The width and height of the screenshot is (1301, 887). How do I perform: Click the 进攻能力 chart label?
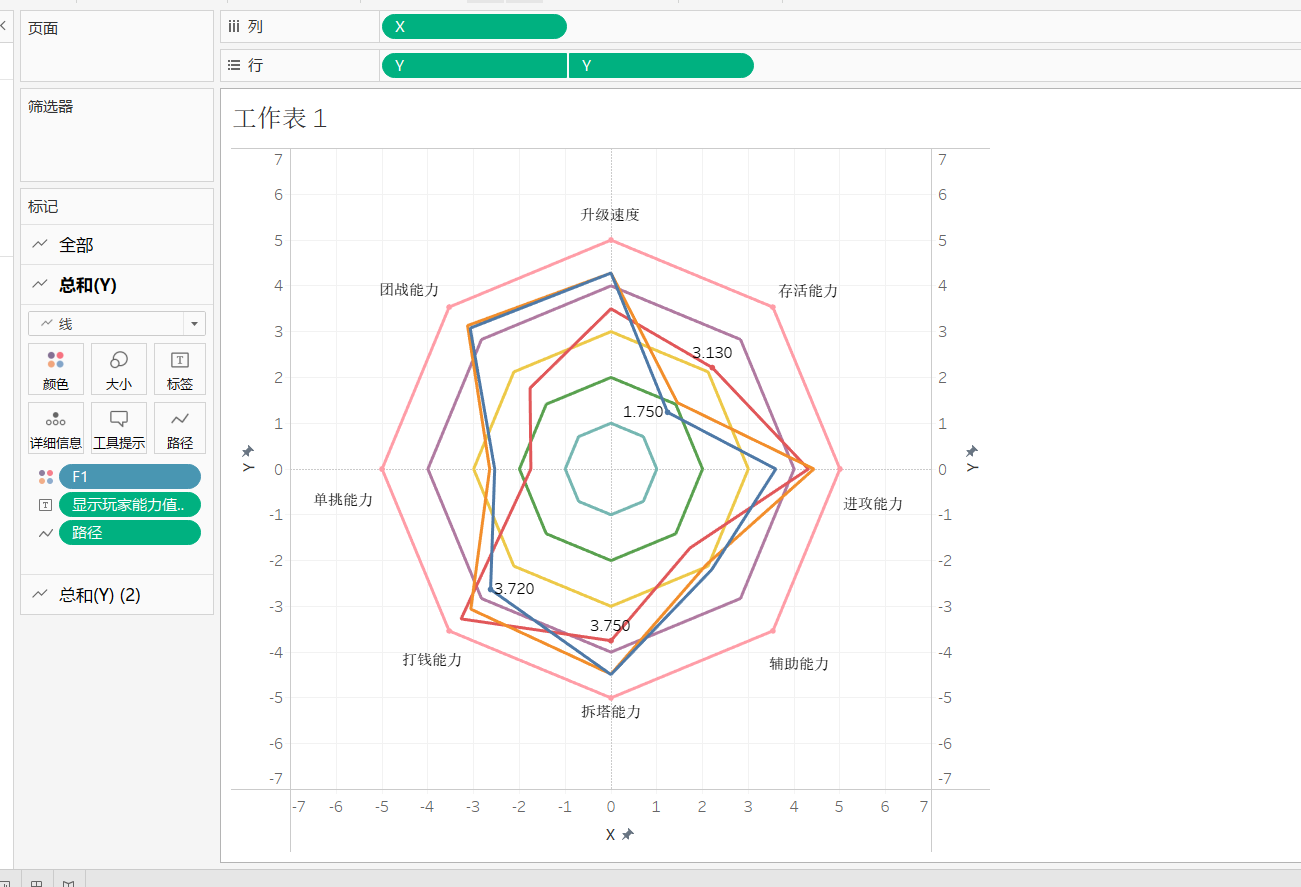pos(873,503)
